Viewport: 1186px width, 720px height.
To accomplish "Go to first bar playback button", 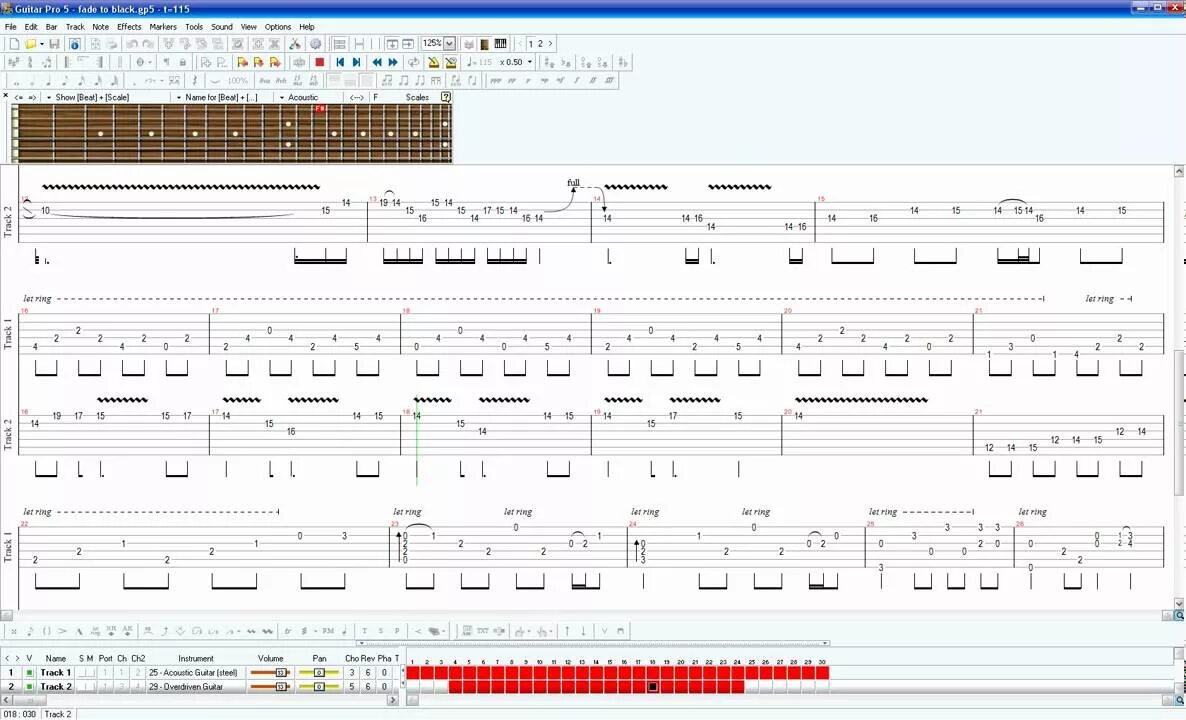I will coord(340,62).
